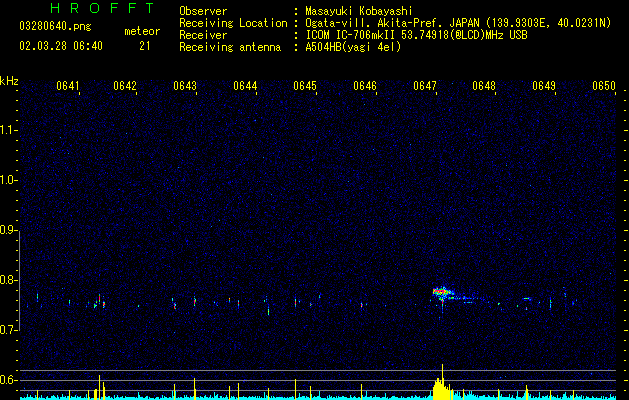Click the 0650 time marker

604,86
